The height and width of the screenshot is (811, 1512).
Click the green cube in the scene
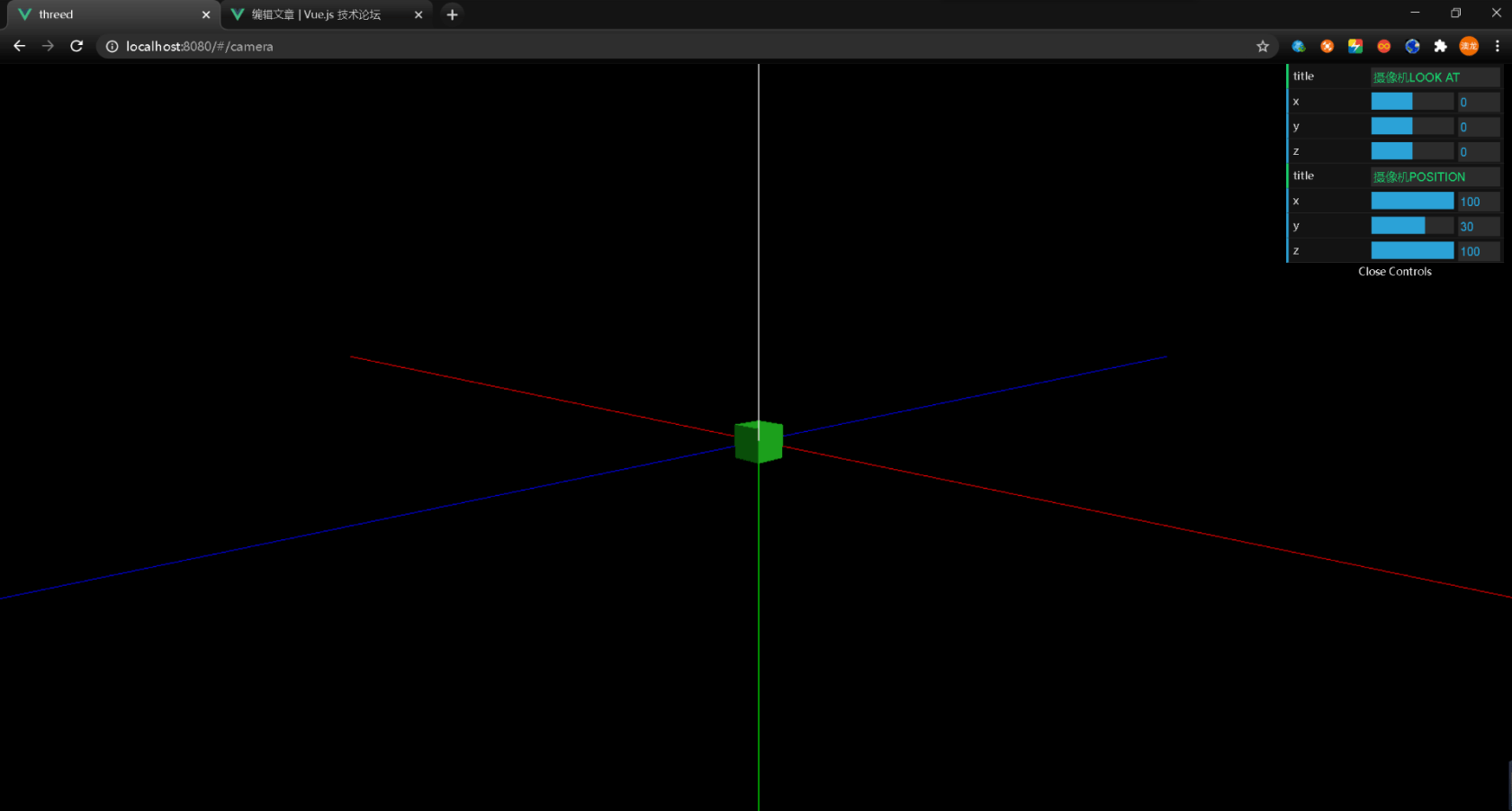(x=759, y=442)
